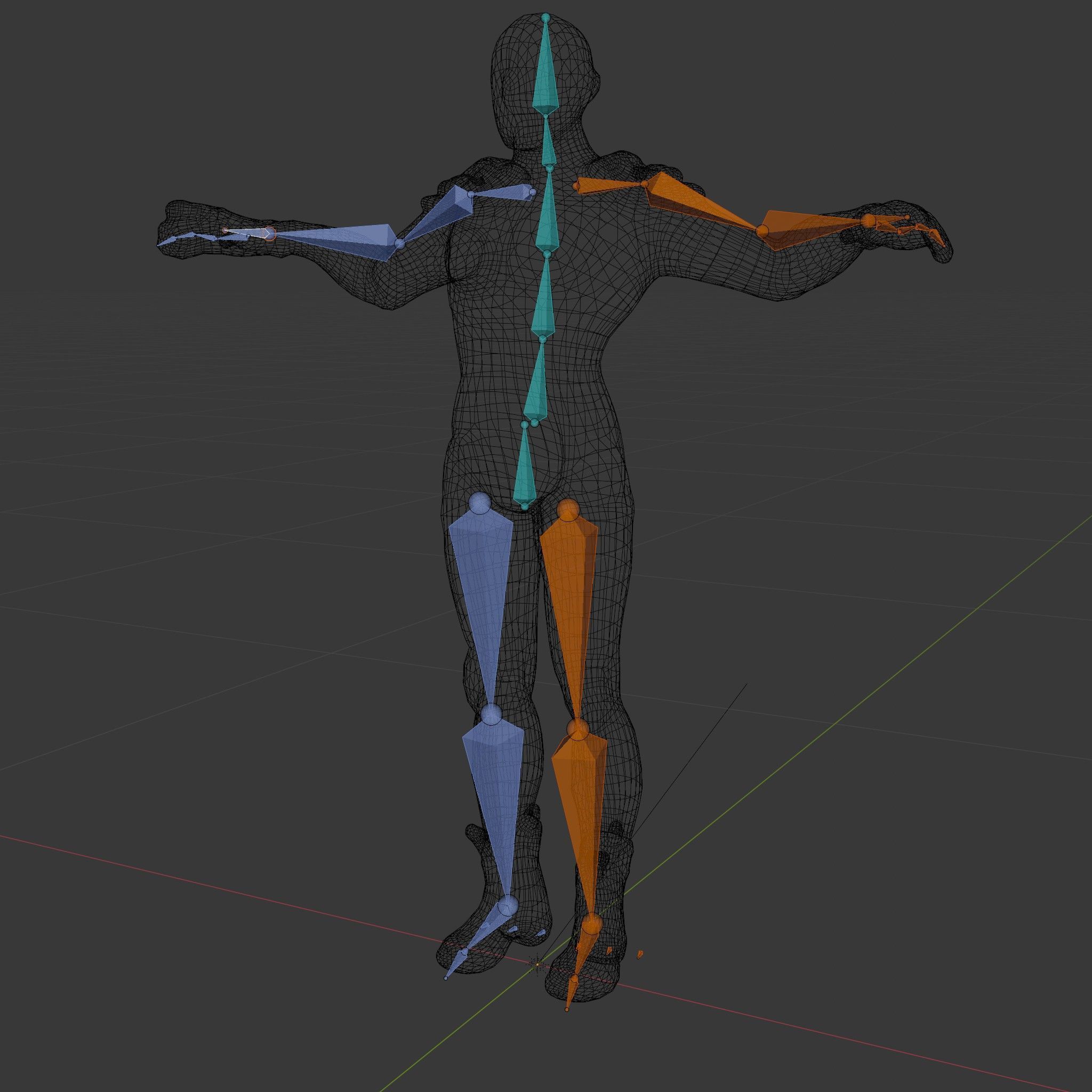This screenshot has height=1092, width=1092.
Task: Click the orange knee joint sphere
Action: coord(577,729)
